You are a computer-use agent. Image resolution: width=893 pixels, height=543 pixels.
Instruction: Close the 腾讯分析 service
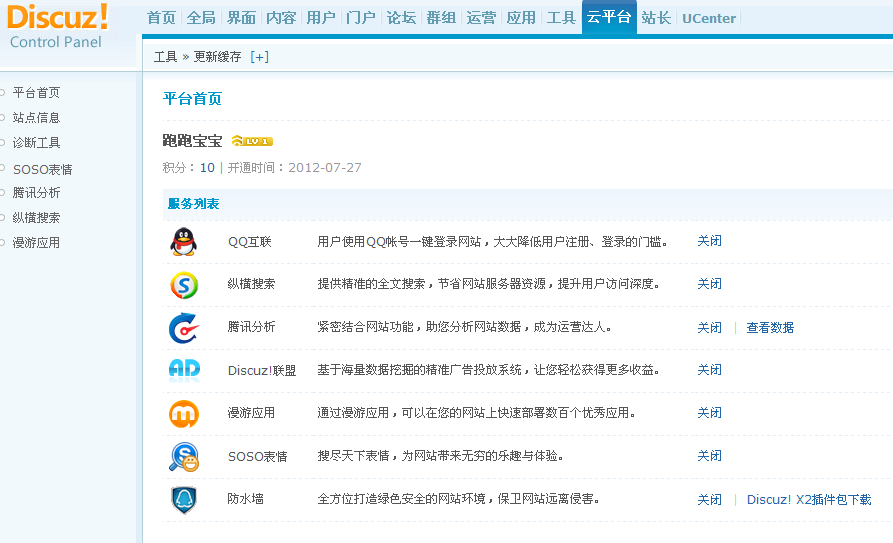(709, 328)
